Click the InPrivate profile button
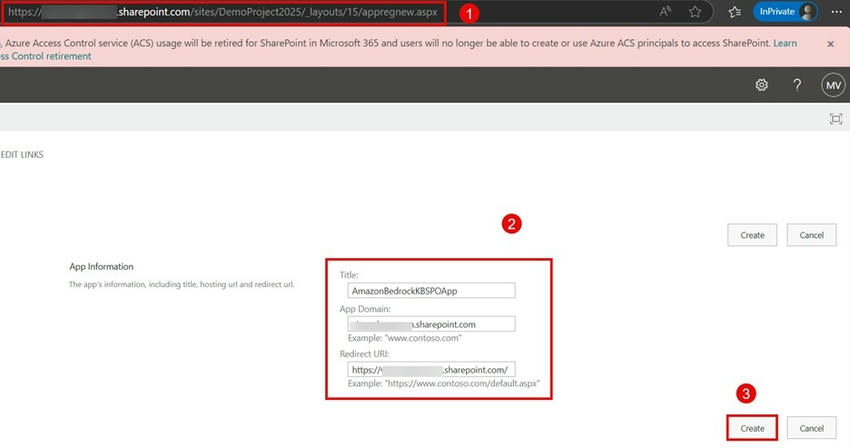The image size is (850, 448). 785,11
